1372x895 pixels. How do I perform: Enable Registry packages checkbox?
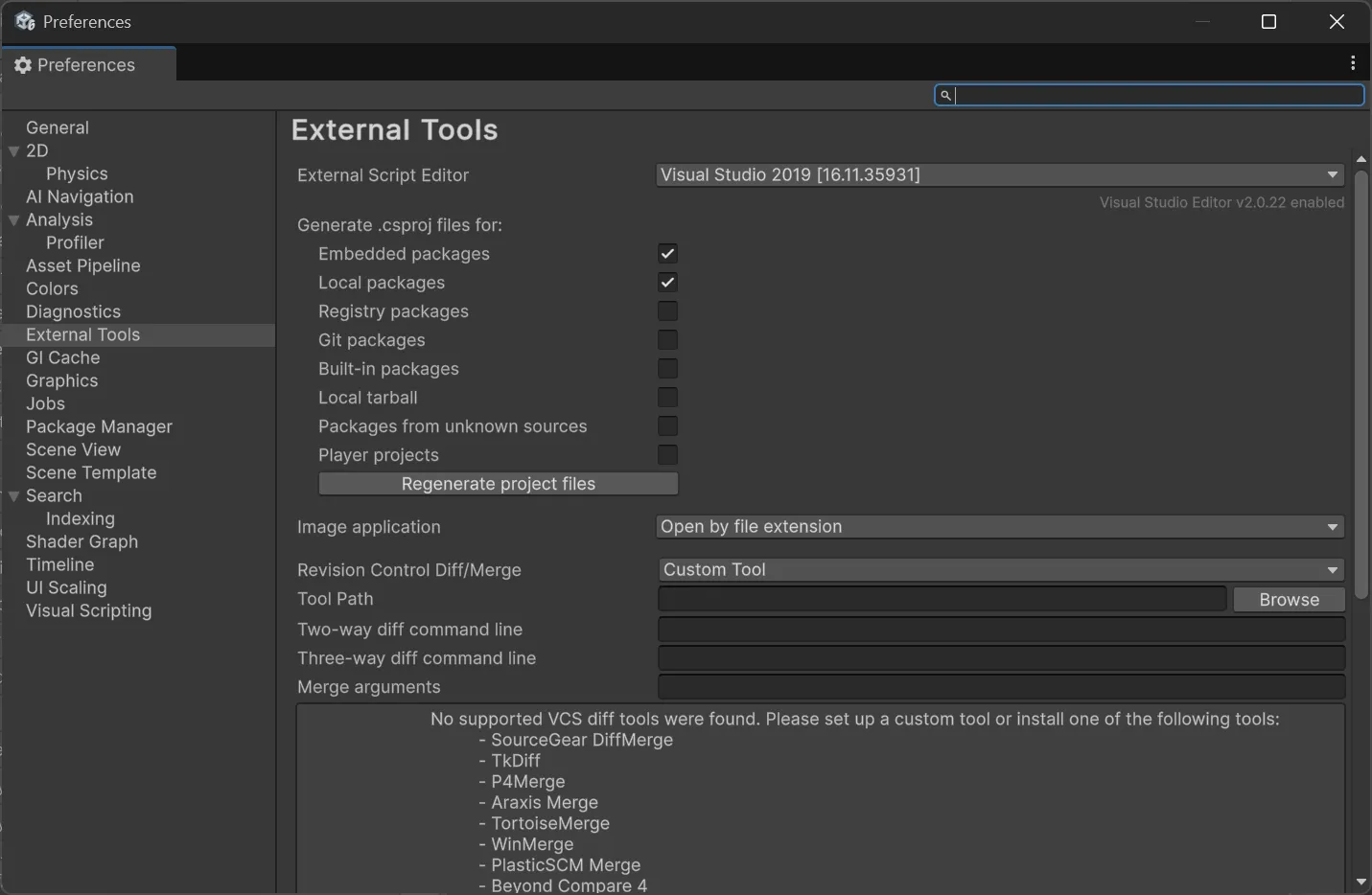pyautogui.click(x=667, y=311)
